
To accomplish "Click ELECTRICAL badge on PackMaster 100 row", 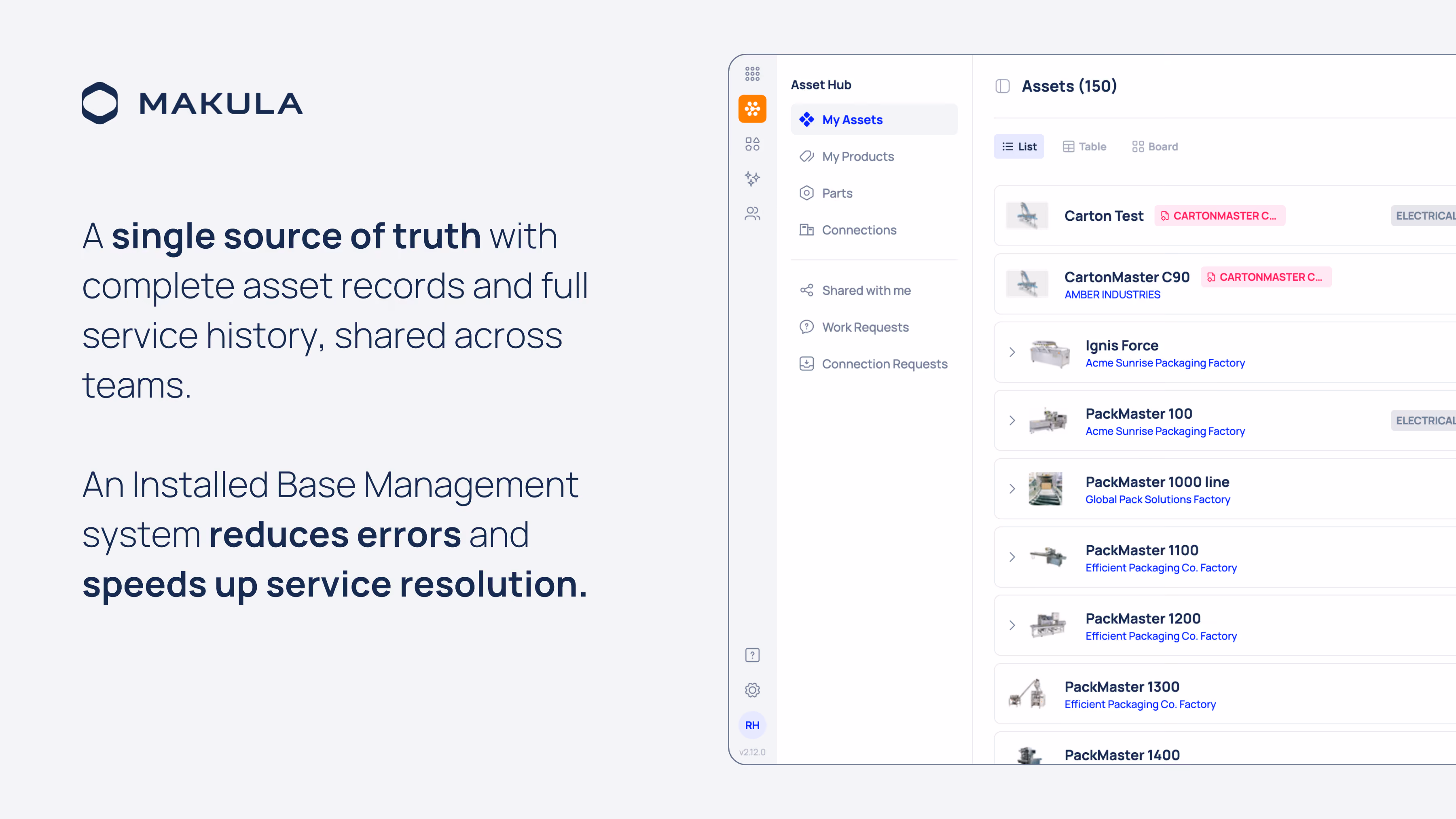I will tap(1424, 421).
